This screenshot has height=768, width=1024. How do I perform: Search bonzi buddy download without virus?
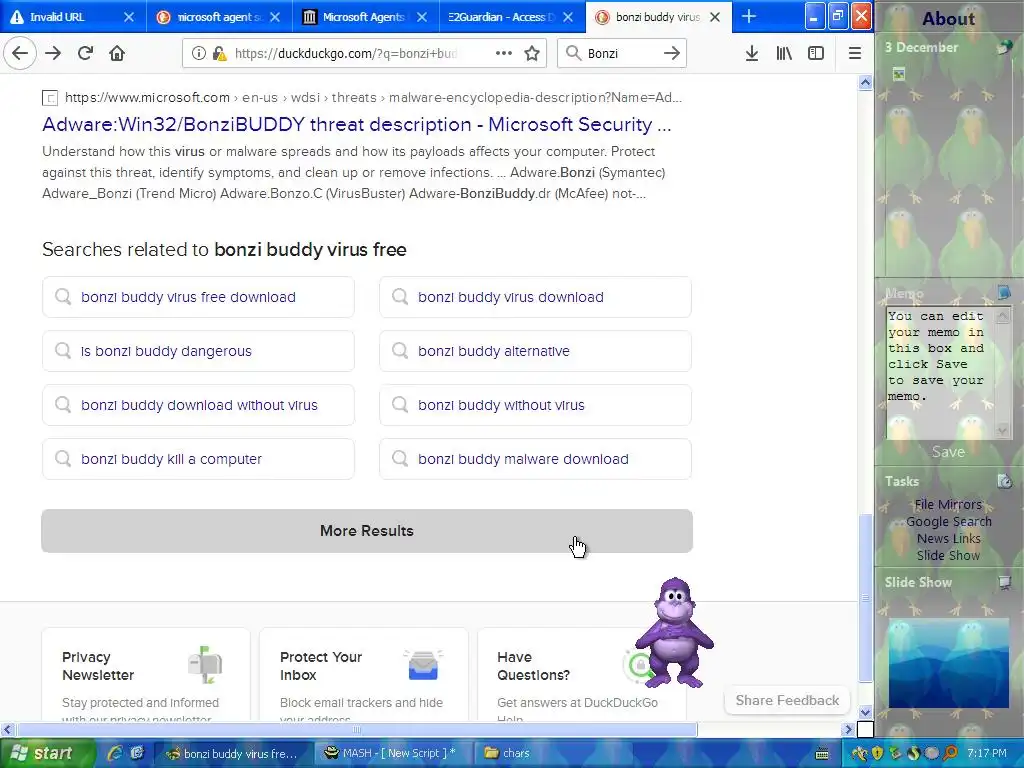(x=199, y=405)
